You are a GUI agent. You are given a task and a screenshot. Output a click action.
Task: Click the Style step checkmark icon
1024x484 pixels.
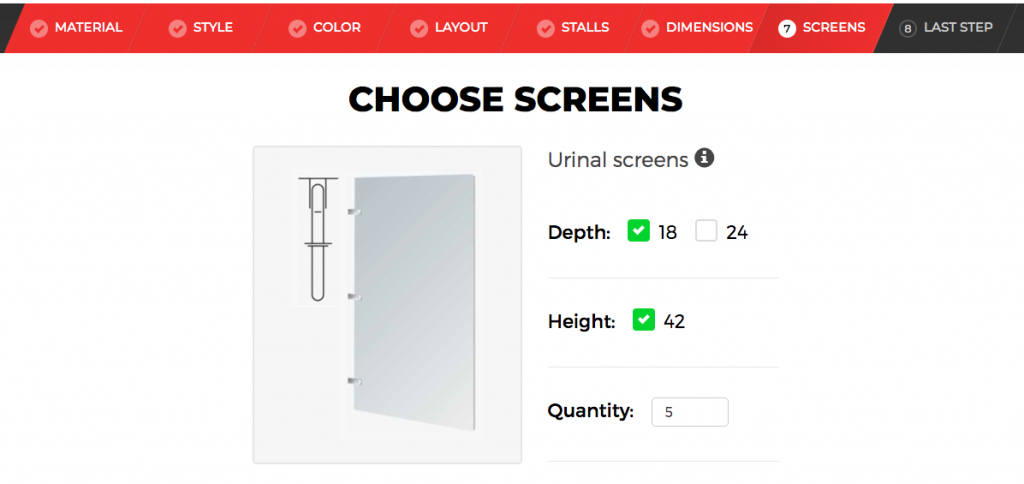coord(178,28)
